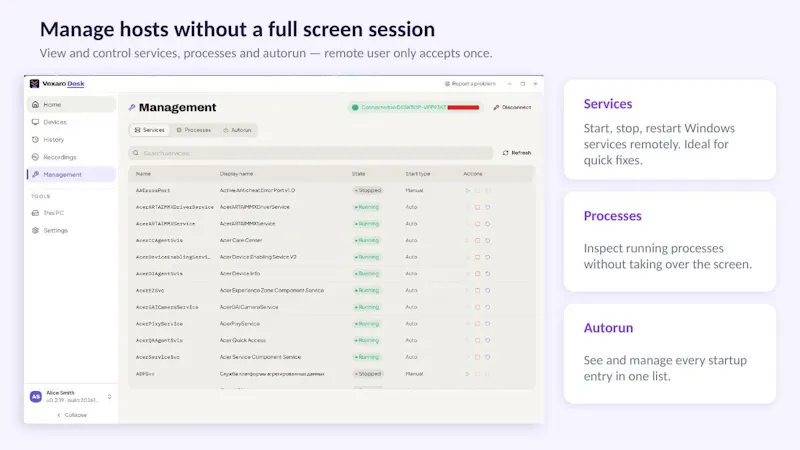Image resolution: width=800 pixels, height=450 pixels.
Task: Sort by the State column header
Action: tap(358, 174)
